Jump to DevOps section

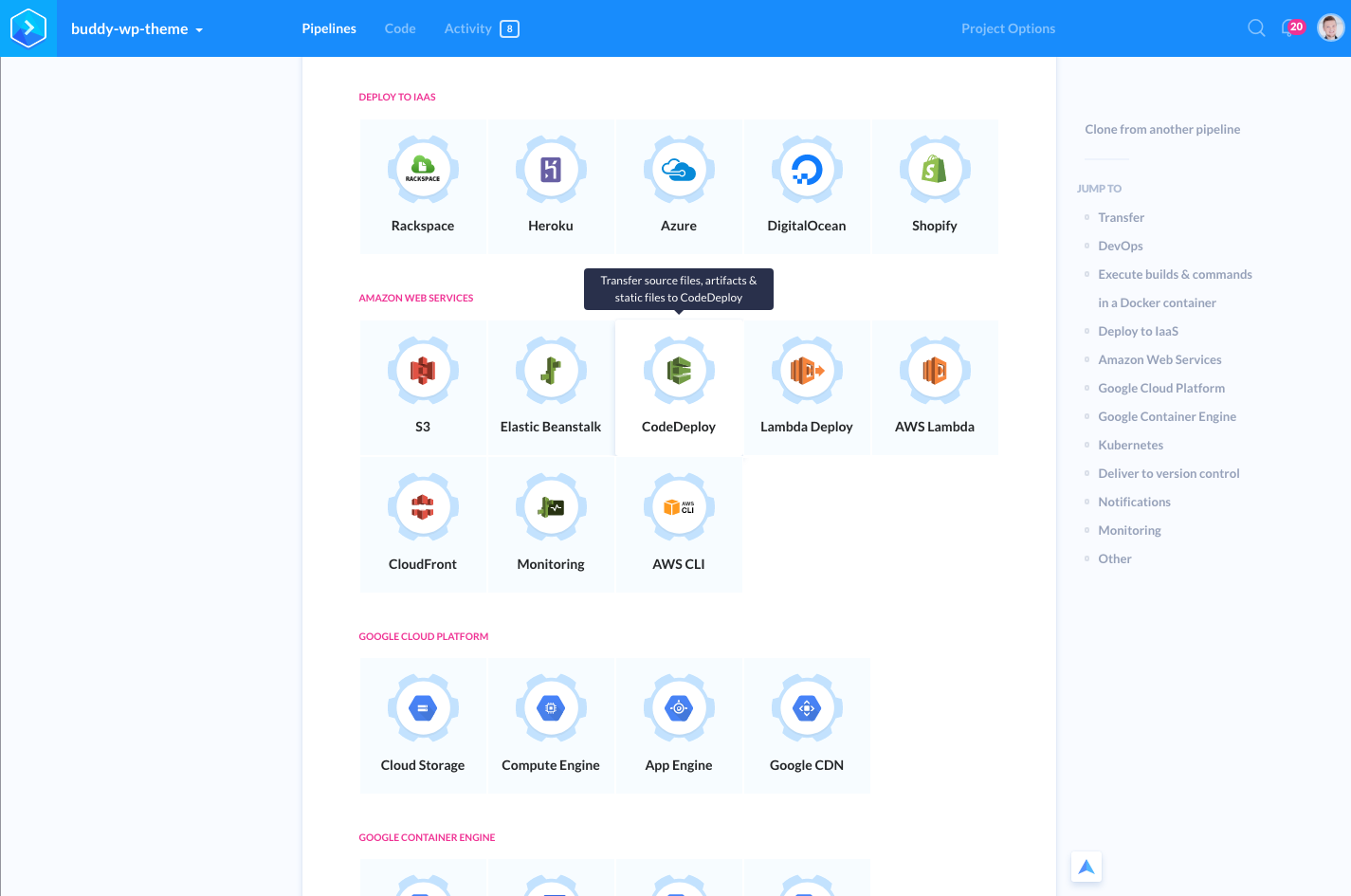[x=1121, y=246]
